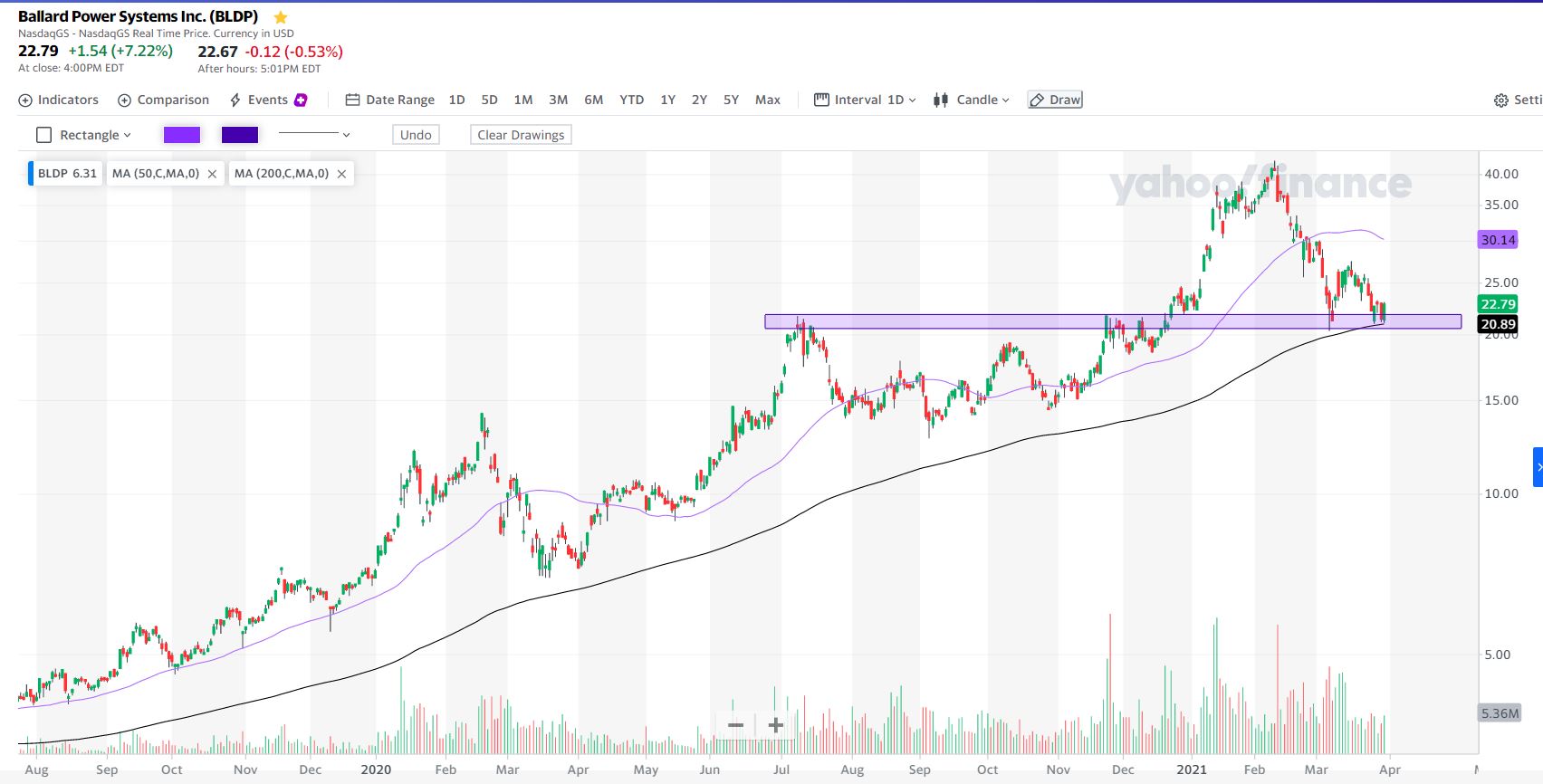Click the Date Range calendar icon
The height and width of the screenshot is (784, 1543).
[x=353, y=100]
